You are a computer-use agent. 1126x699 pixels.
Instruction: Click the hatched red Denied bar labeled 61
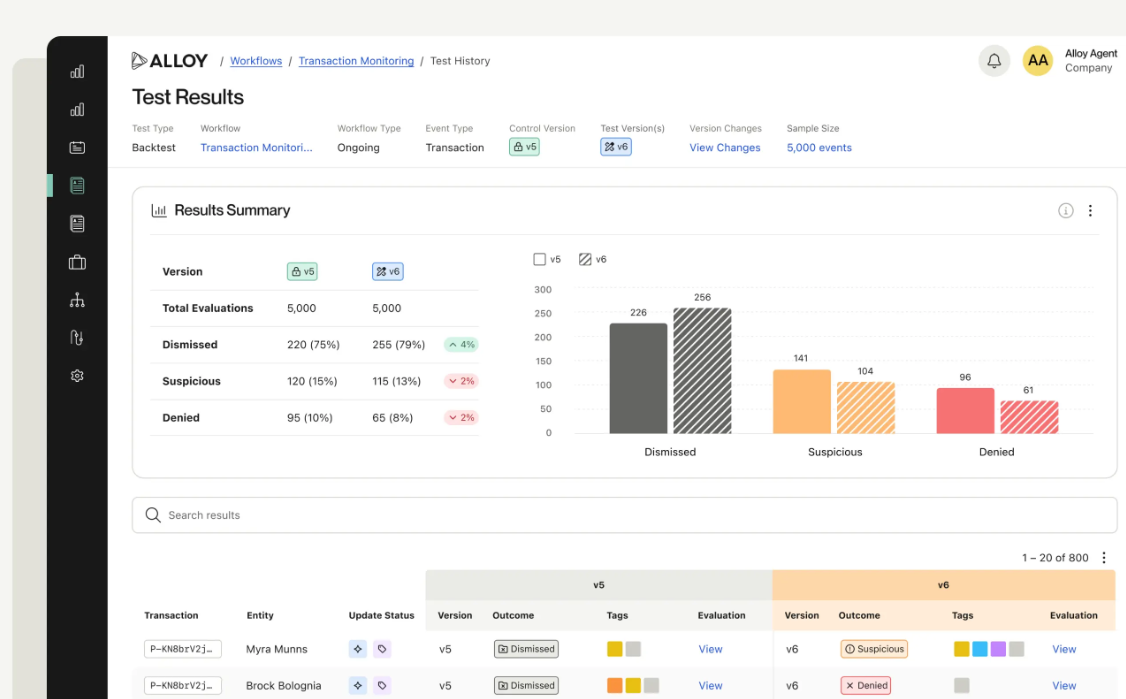point(1030,417)
